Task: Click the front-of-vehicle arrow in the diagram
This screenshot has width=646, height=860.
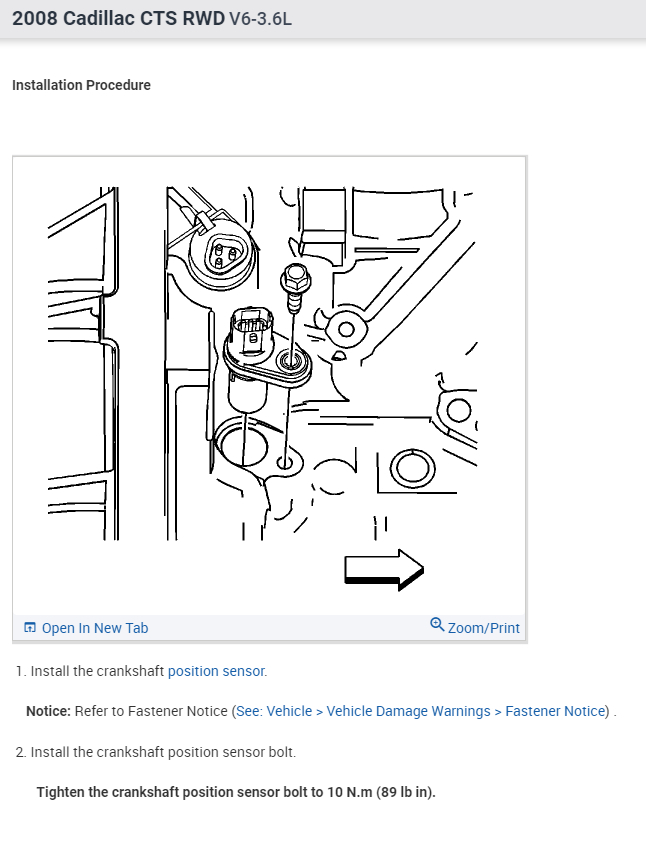Action: 384,569
